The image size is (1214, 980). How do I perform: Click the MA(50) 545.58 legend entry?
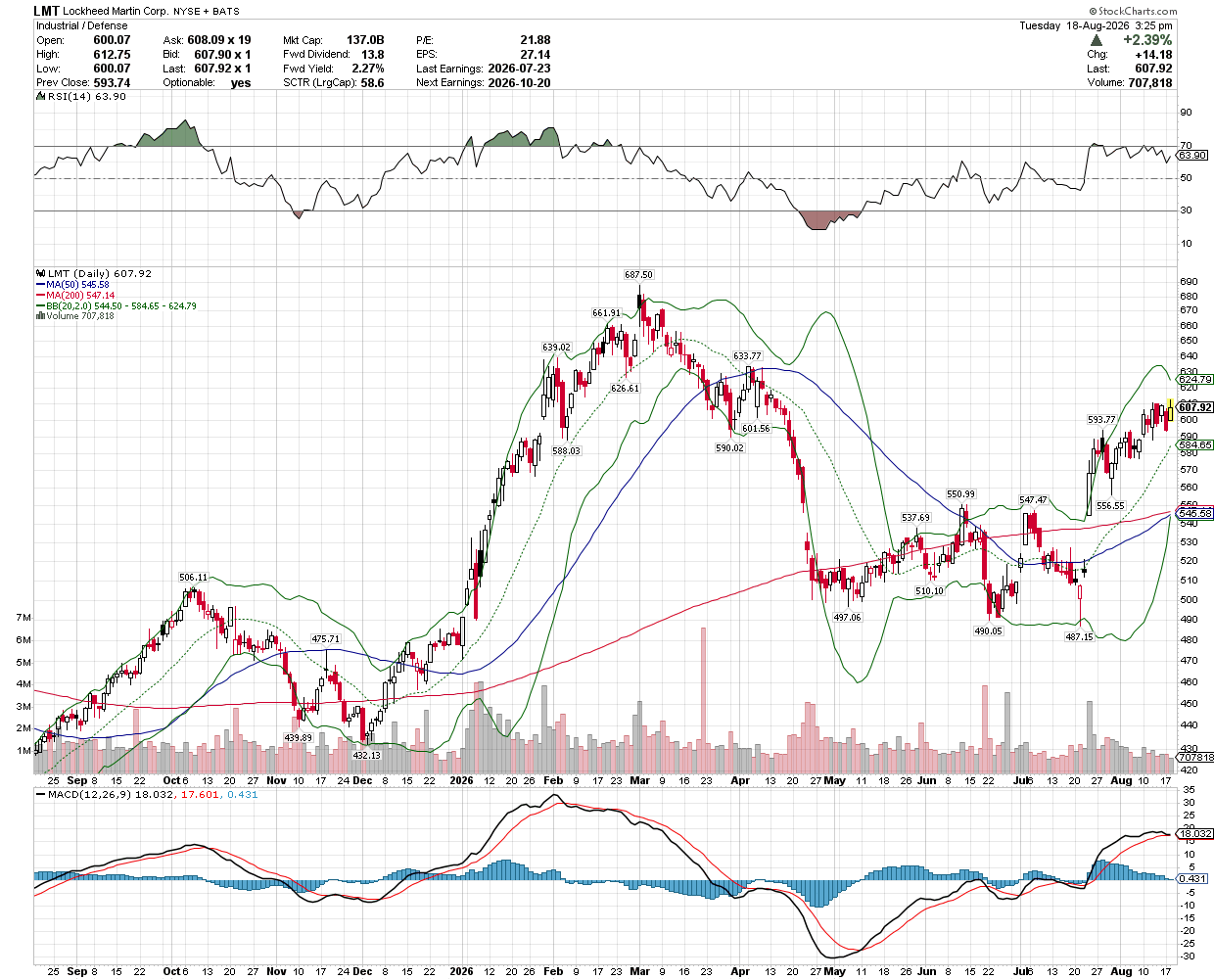[x=72, y=285]
